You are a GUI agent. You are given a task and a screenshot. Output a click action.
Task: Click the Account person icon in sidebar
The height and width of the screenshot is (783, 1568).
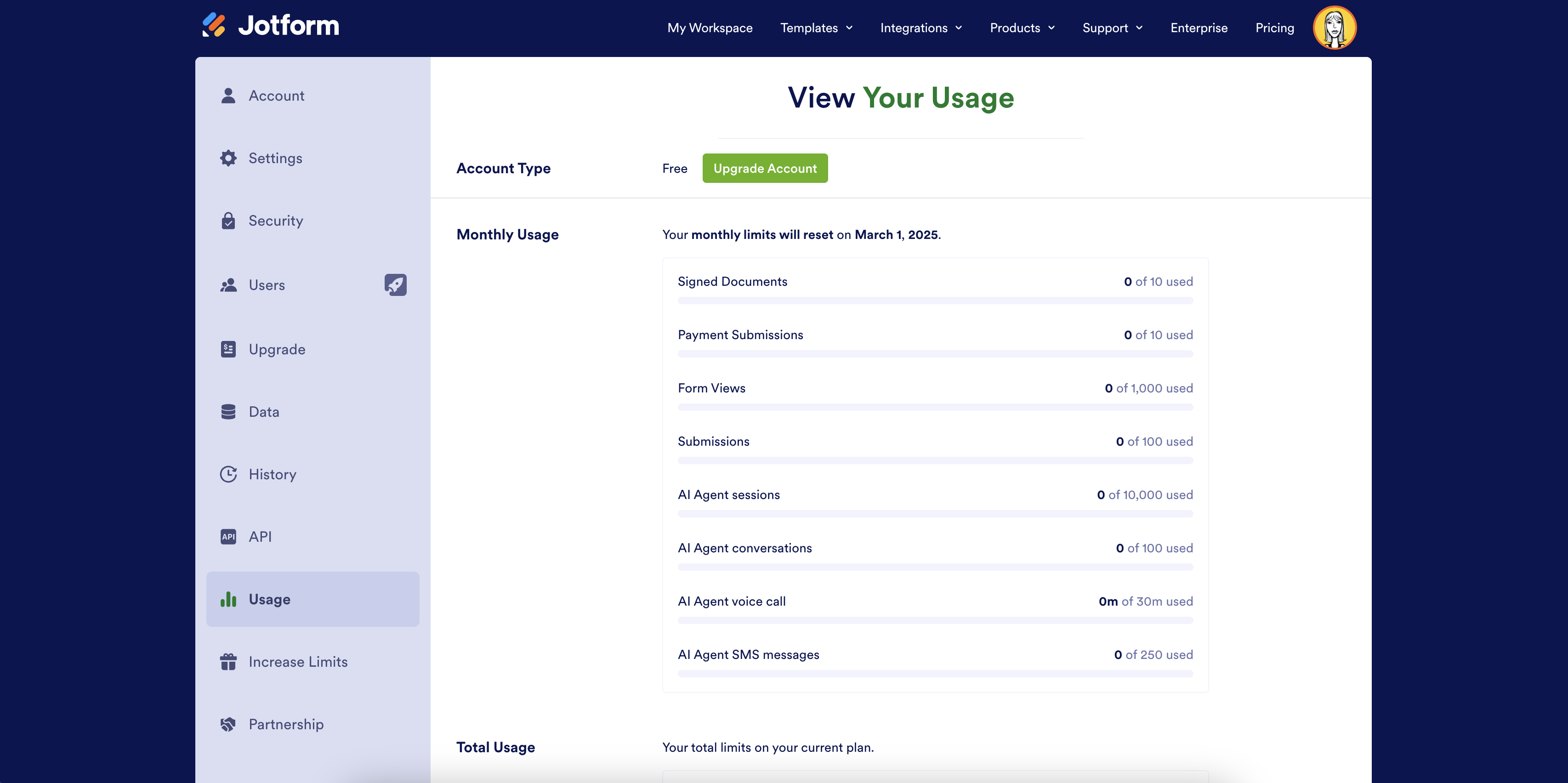coord(228,96)
